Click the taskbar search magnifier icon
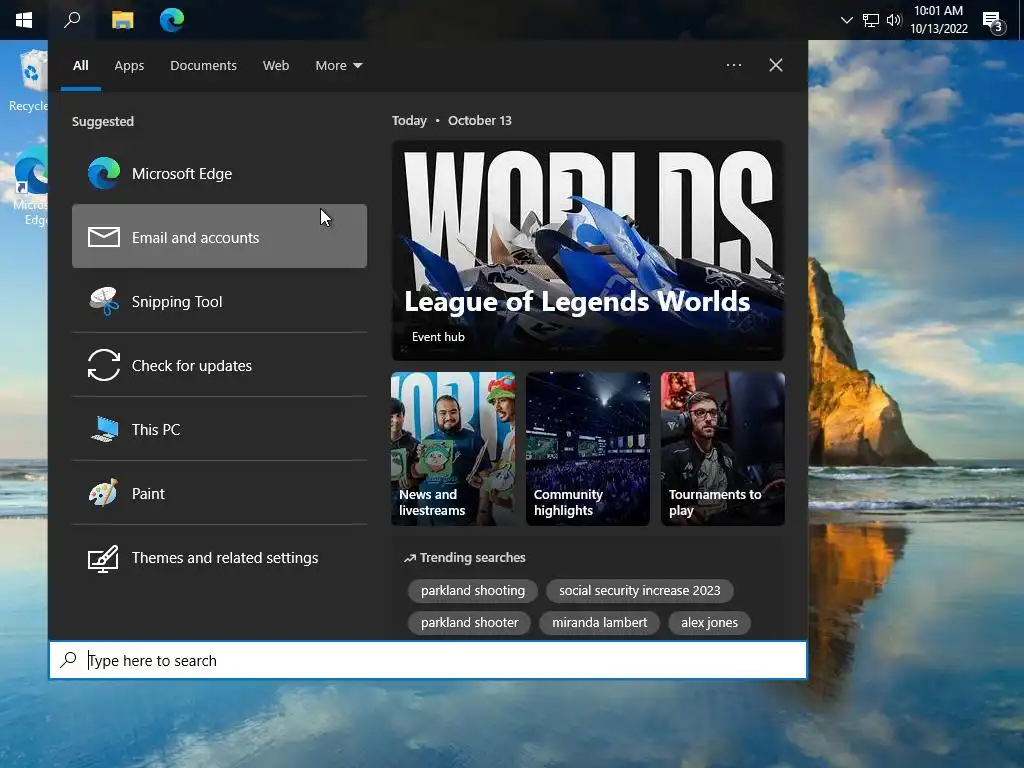 pos(72,20)
